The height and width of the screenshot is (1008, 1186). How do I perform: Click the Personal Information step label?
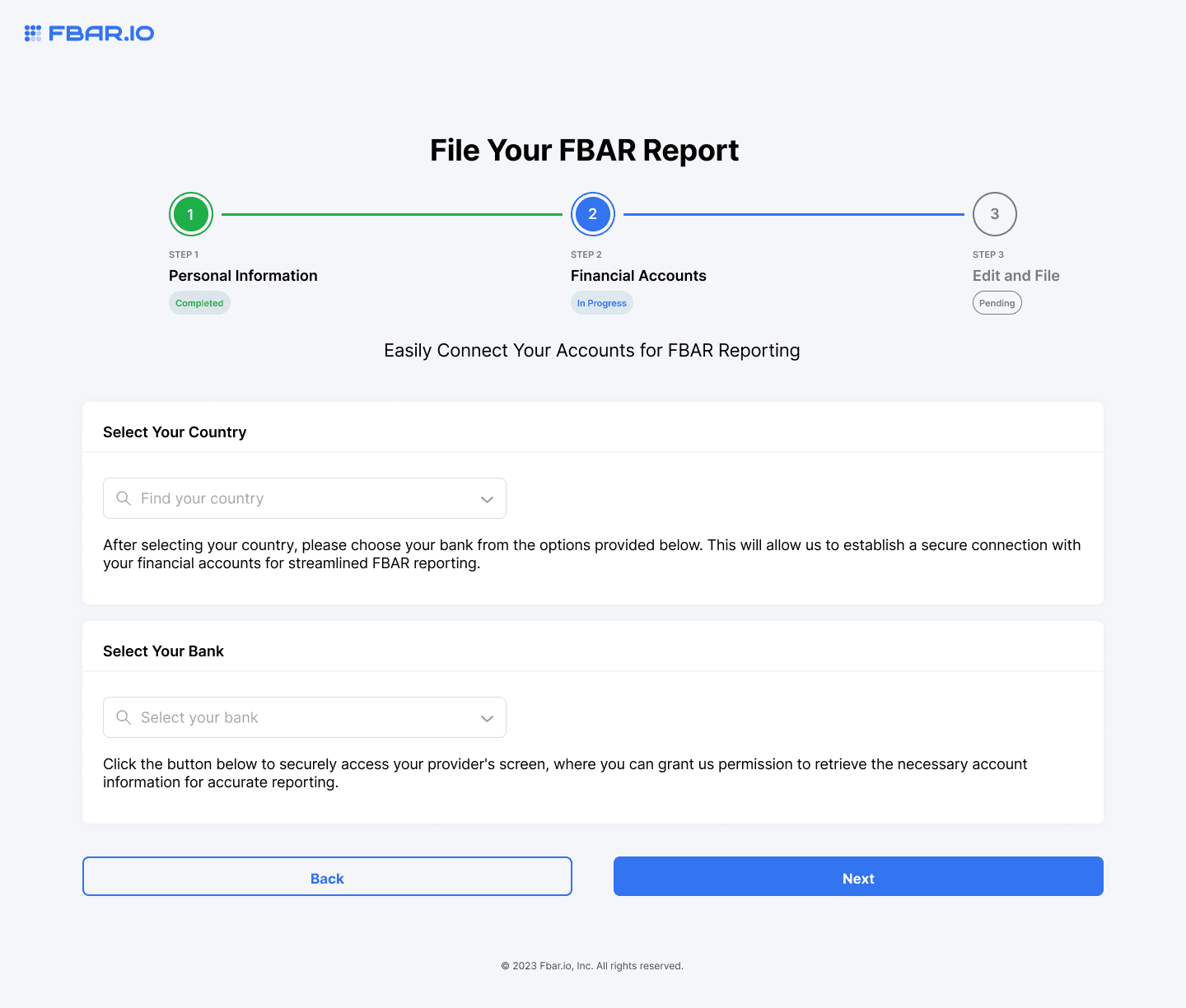click(x=243, y=275)
